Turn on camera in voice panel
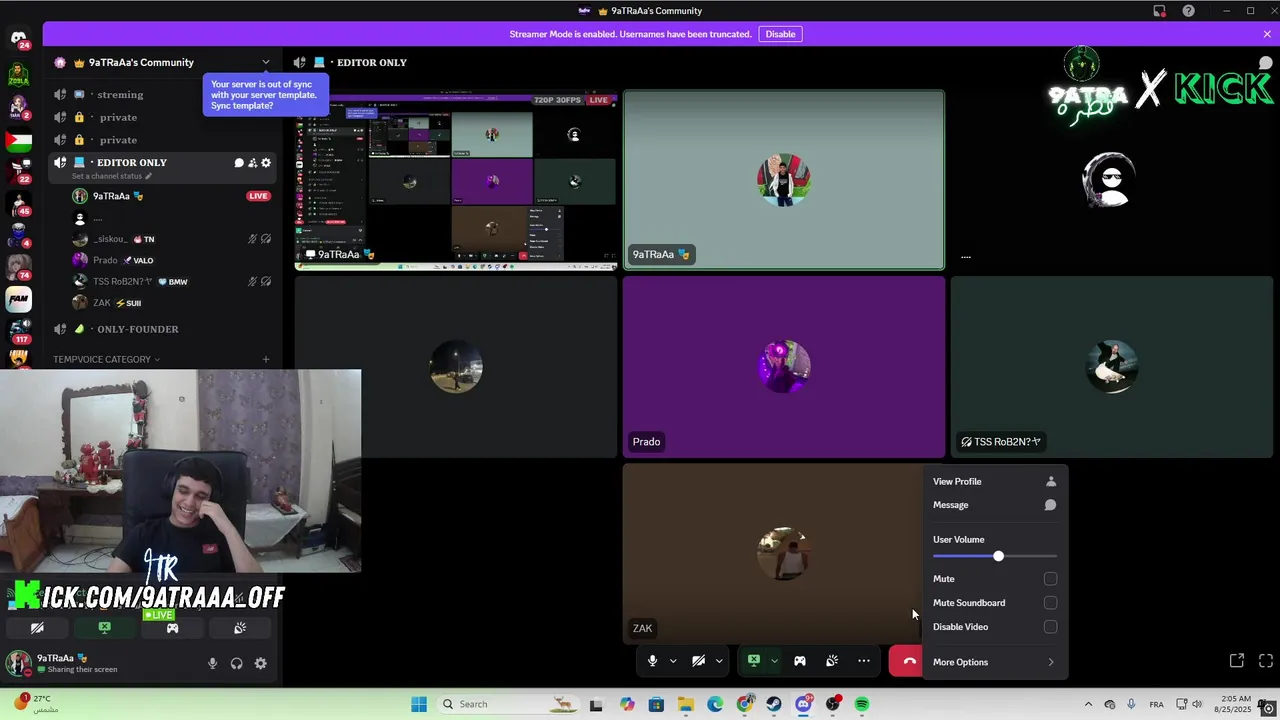1280x720 pixels. point(37,628)
